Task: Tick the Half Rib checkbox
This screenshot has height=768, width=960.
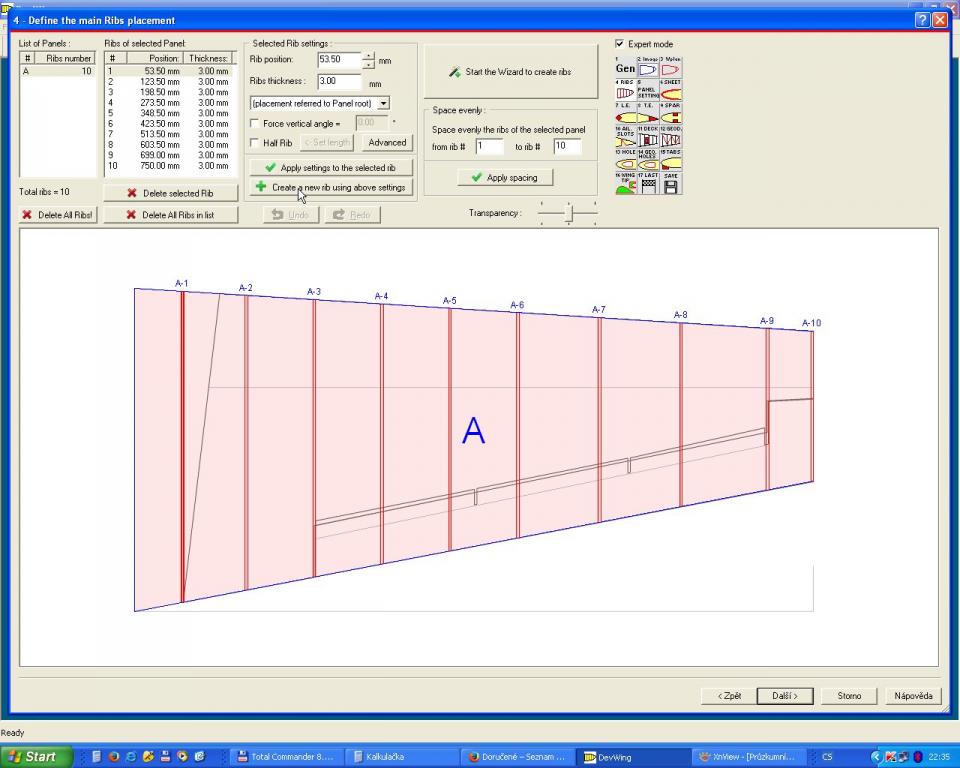Action: pos(255,143)
